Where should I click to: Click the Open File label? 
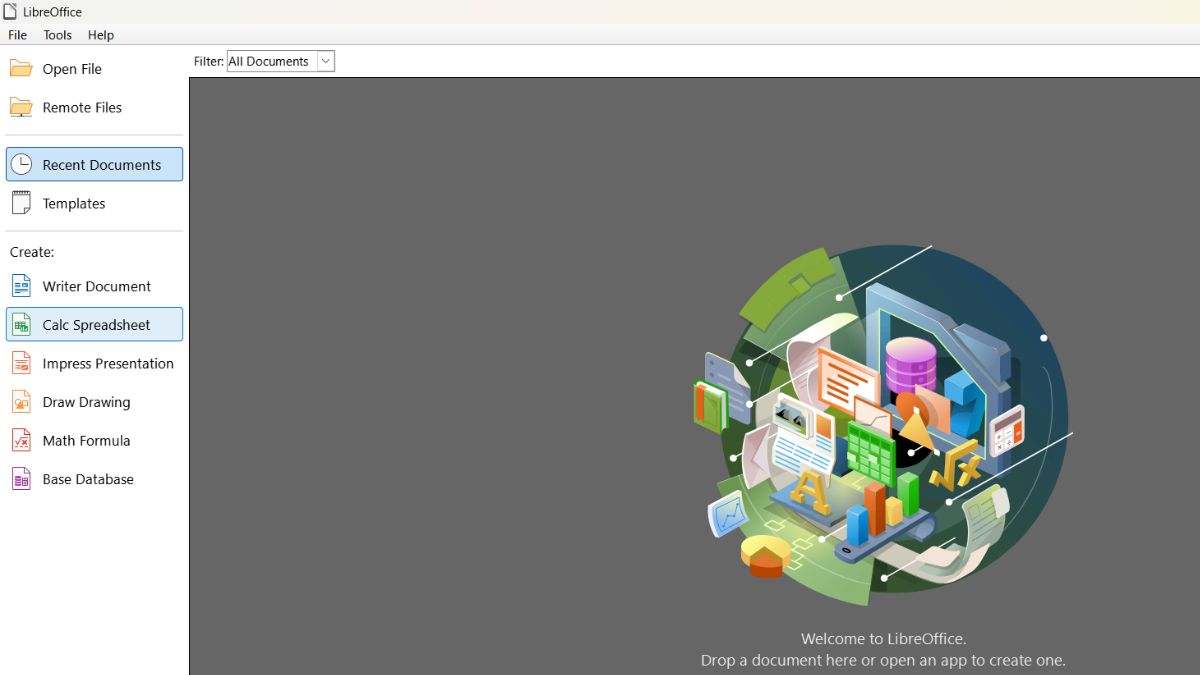tap(72, 69)
